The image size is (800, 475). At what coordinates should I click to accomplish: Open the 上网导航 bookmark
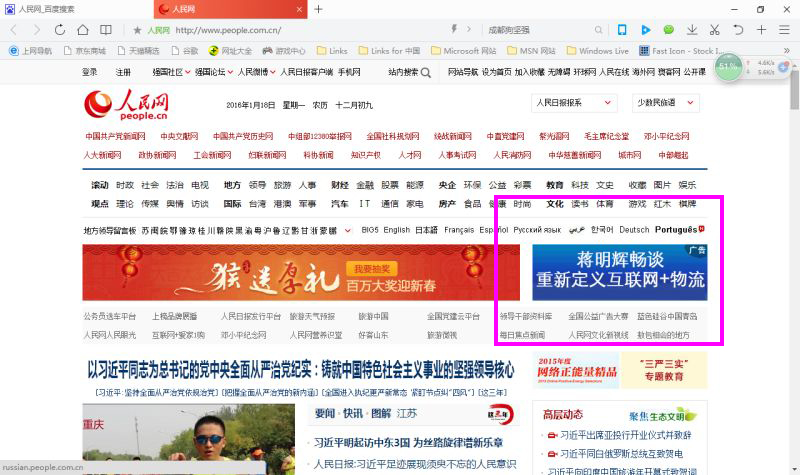(31, 51)
